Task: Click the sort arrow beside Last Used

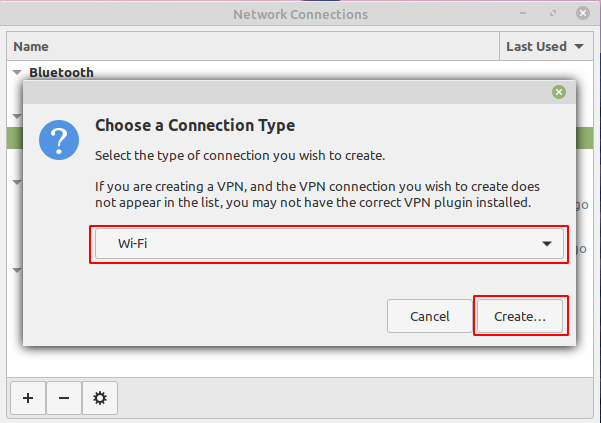Action: 579,46
